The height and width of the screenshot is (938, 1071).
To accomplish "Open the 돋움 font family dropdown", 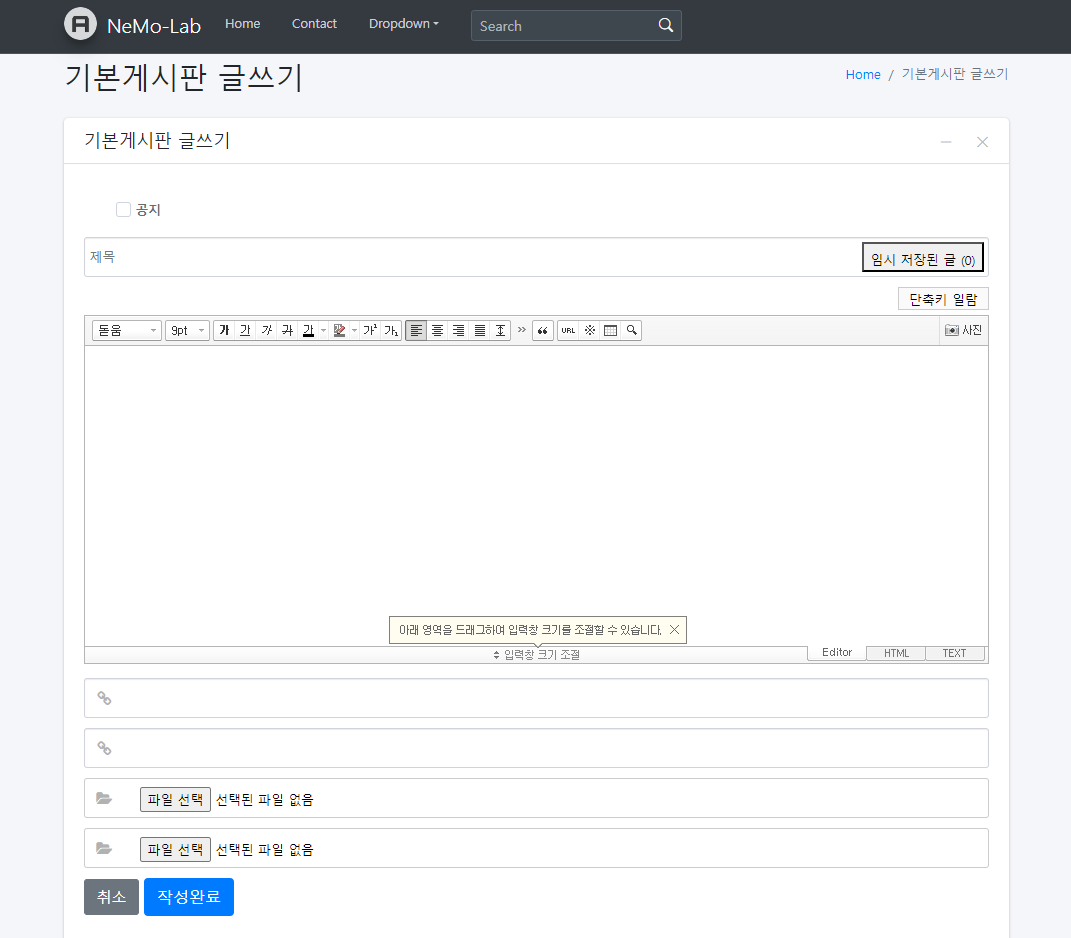I will point(127,330).
